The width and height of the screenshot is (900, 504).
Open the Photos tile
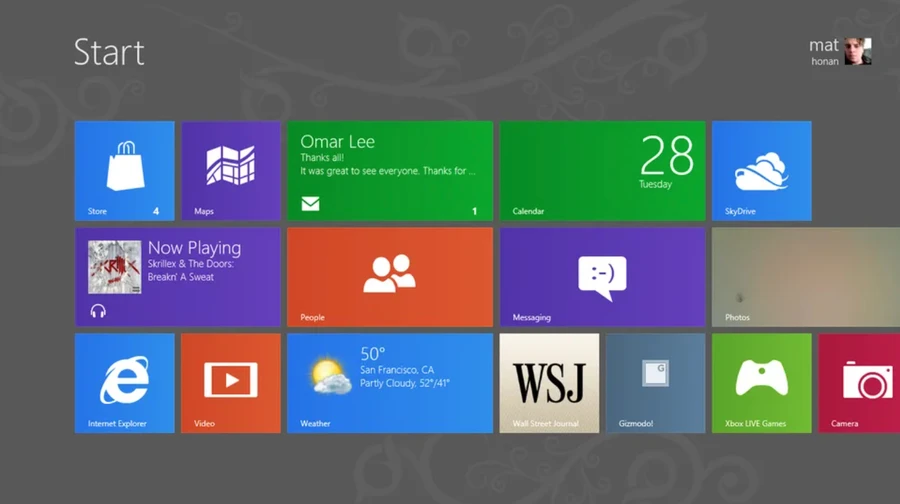coord(806,277)
